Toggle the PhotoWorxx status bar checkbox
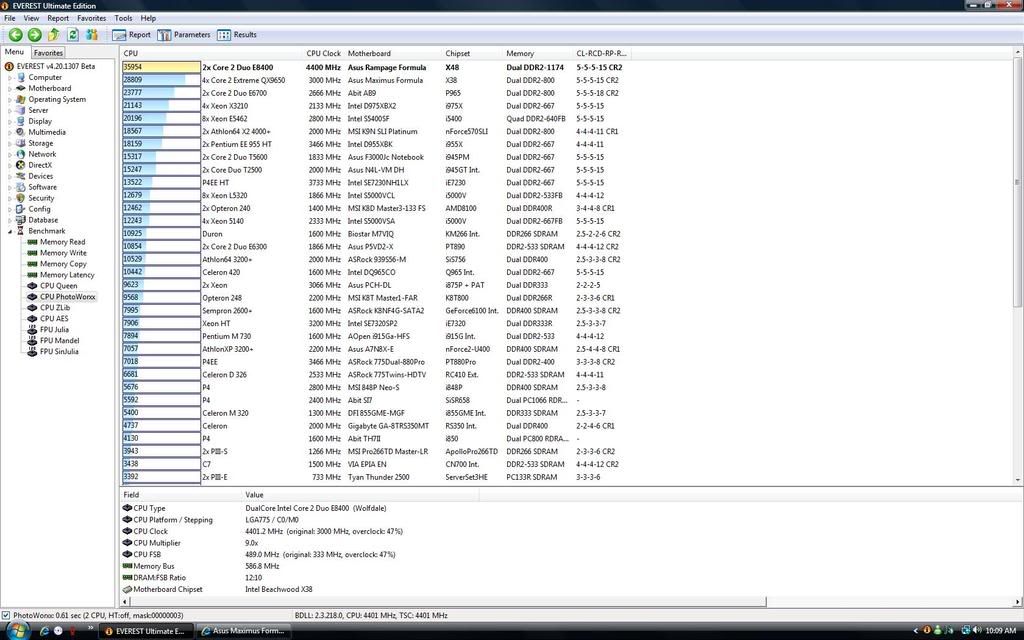 tap(6, 615)
